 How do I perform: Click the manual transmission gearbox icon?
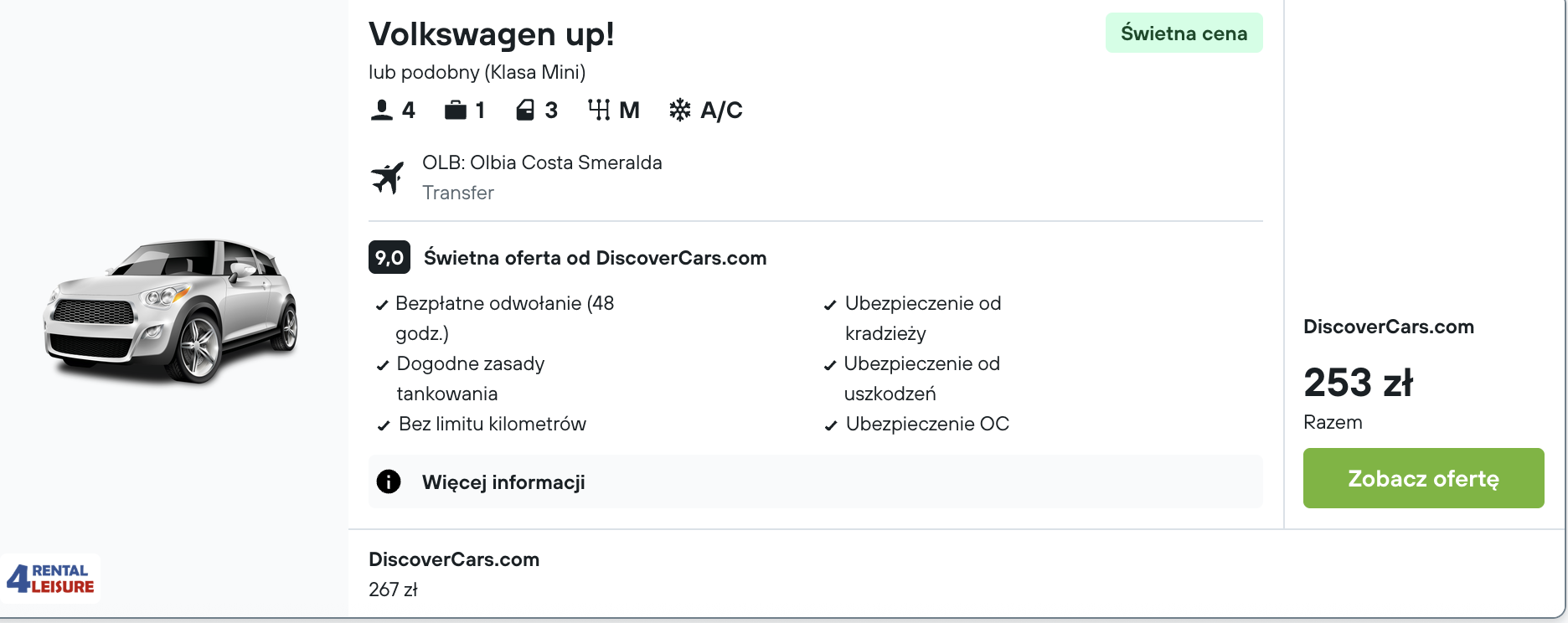click(x=599, y=111)
